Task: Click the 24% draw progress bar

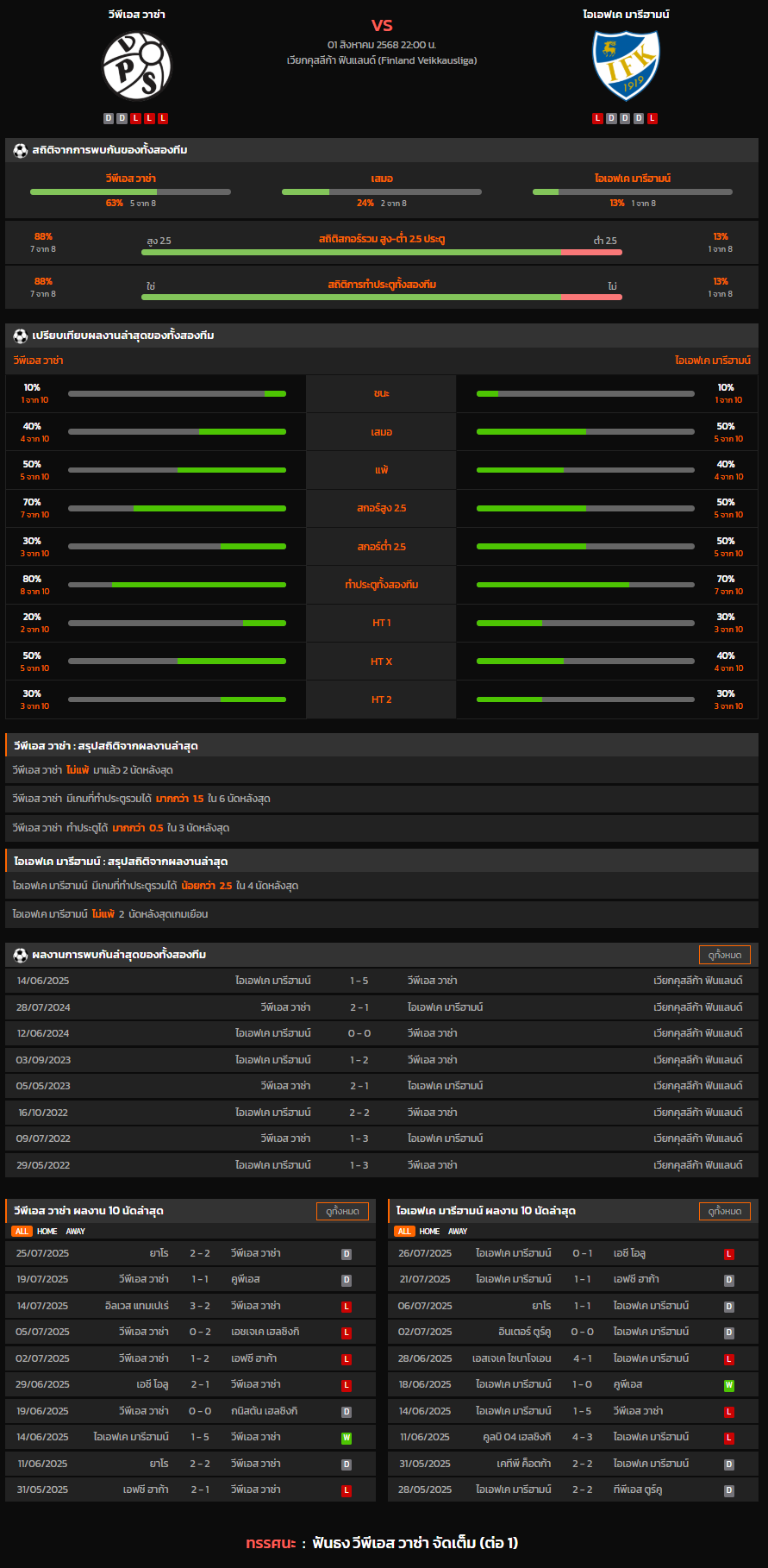Action: (382, 191)
